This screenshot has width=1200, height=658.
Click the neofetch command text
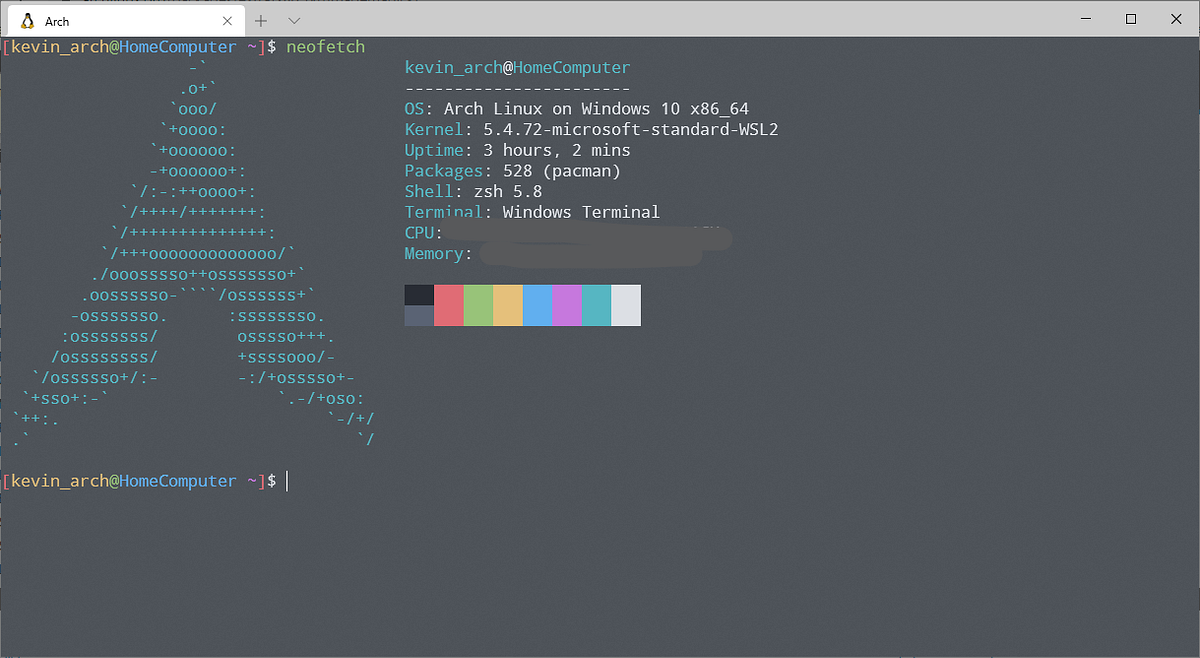[325, 46]
